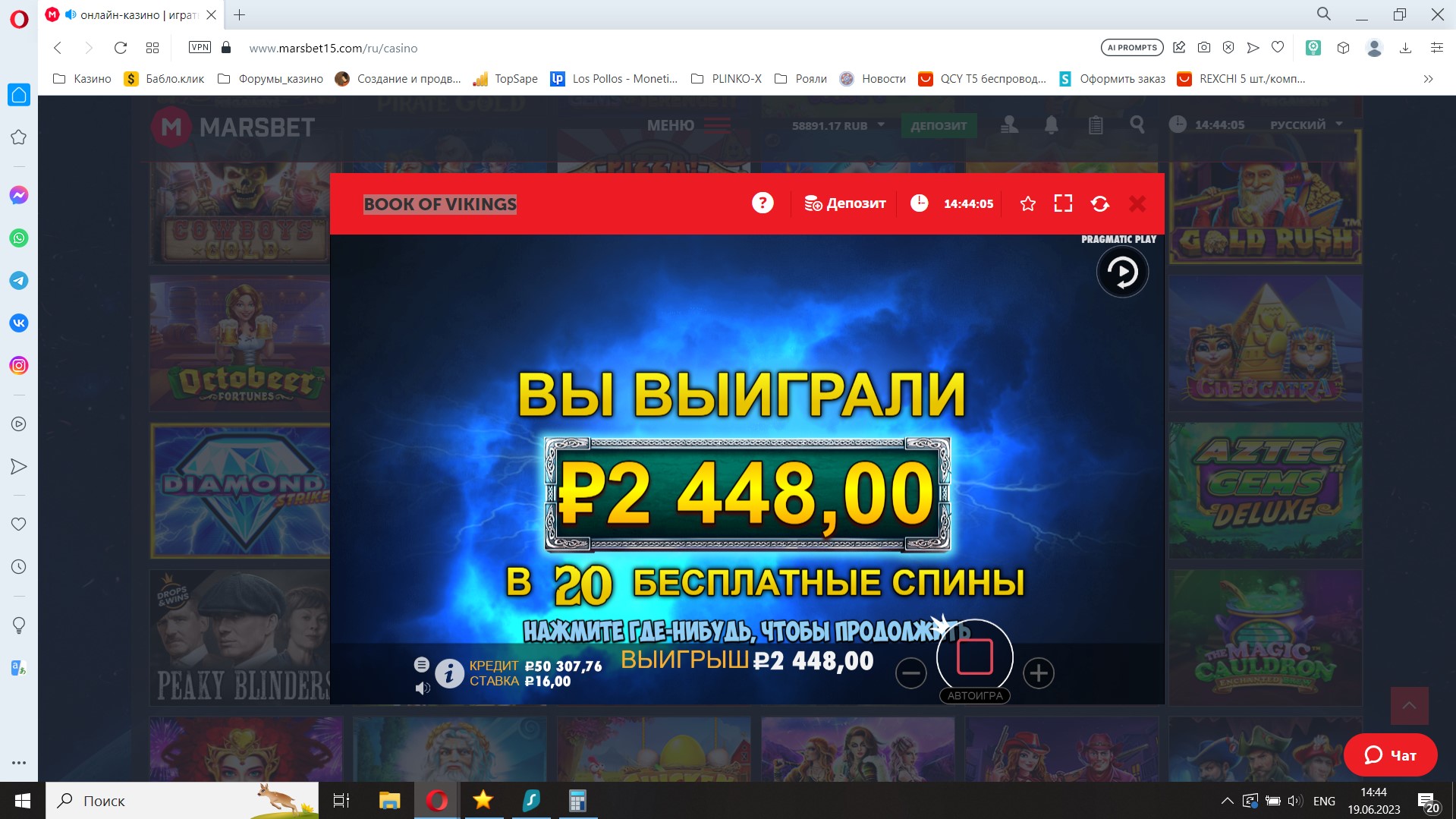
Task: Go back to the previous page
Action: 58,48
